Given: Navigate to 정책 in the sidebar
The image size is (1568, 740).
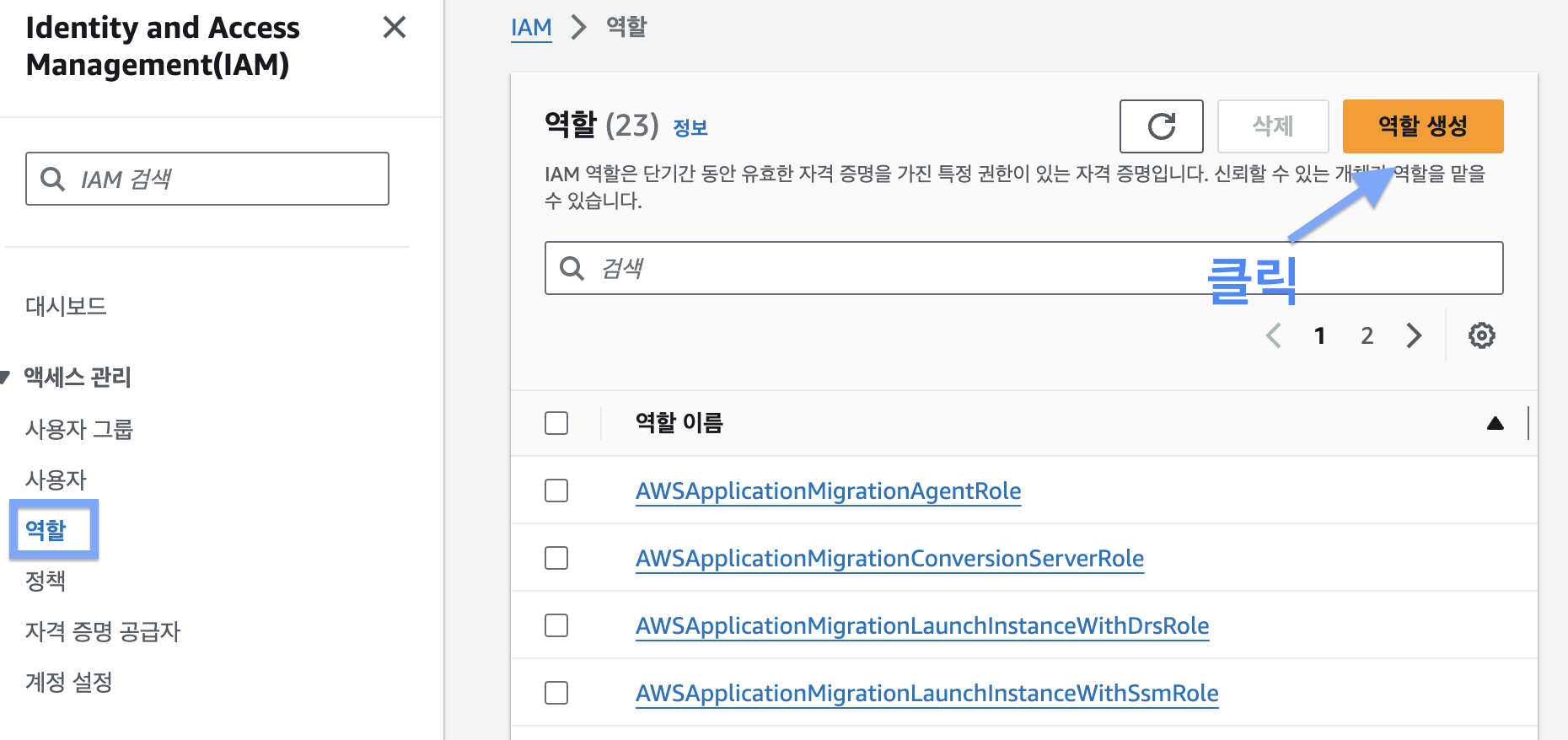Looking at the screenshot, I should tap(46, 581).
